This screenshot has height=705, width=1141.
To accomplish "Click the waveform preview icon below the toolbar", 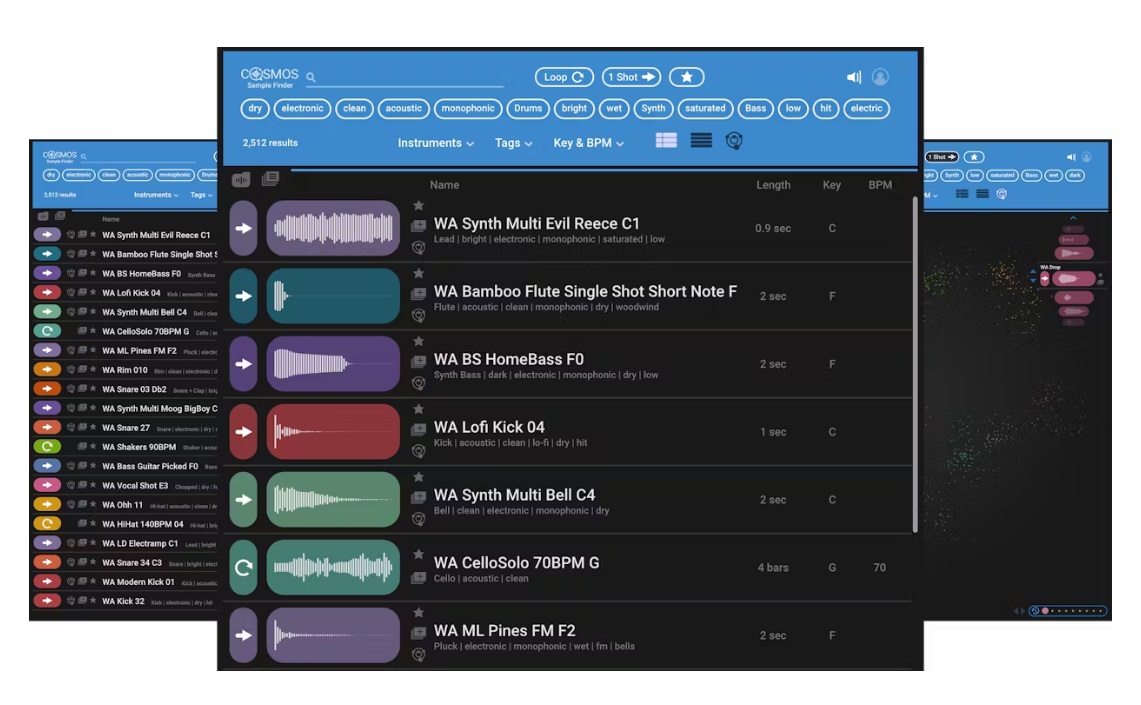I will click(241, 180).
